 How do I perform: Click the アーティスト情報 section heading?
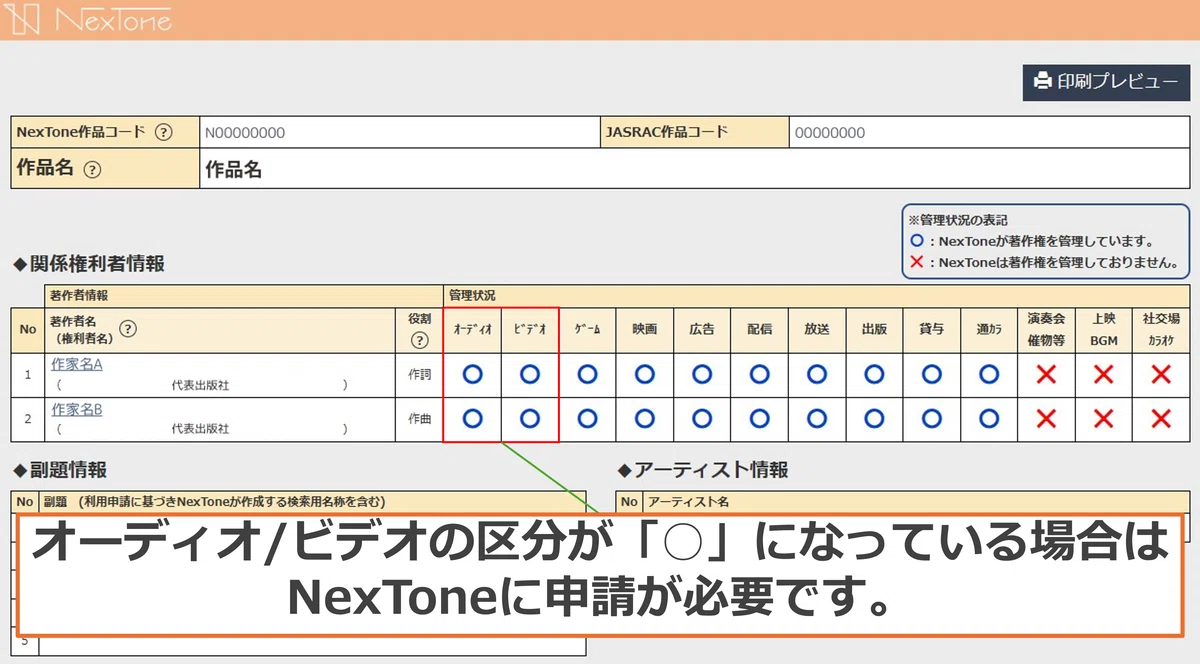point(703,470)
